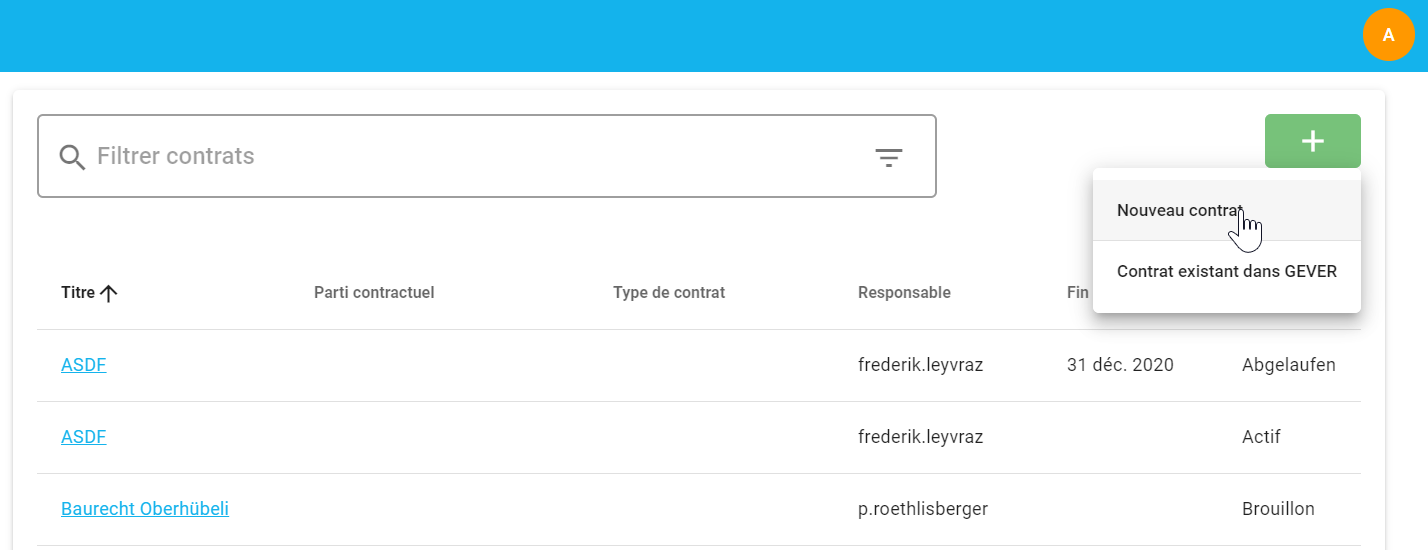This screenshot has height=550, width=1428.
Task: Open the orange user avatar menu
Action: [x=1388, y=35]
